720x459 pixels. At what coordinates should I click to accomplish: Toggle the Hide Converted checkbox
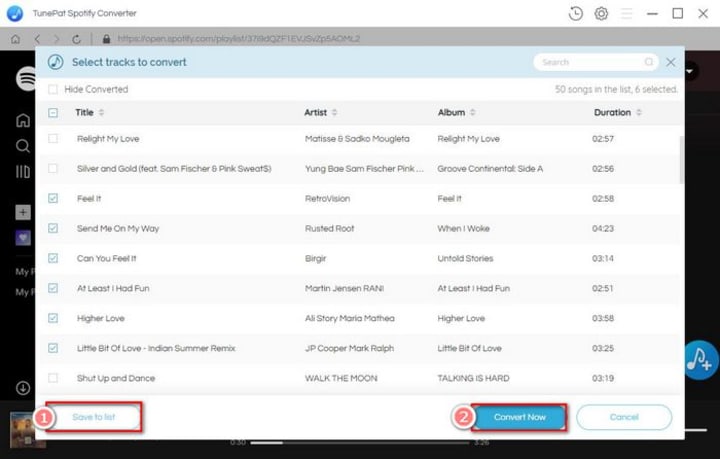tap(53, 89)
